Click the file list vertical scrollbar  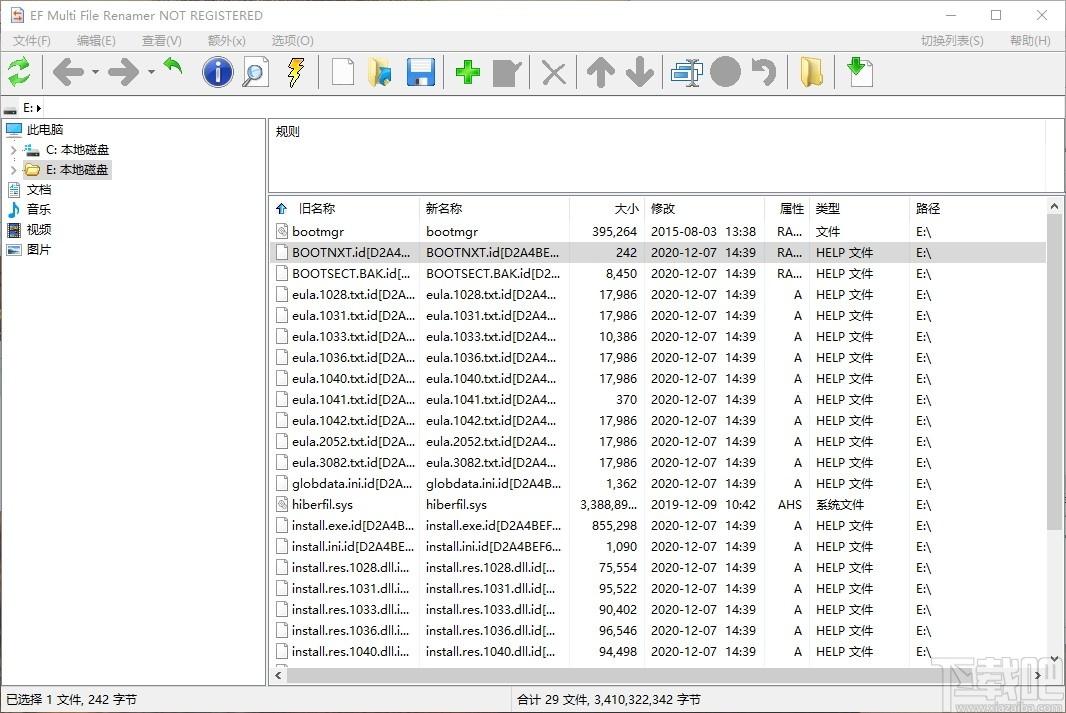click(1055, 400)
